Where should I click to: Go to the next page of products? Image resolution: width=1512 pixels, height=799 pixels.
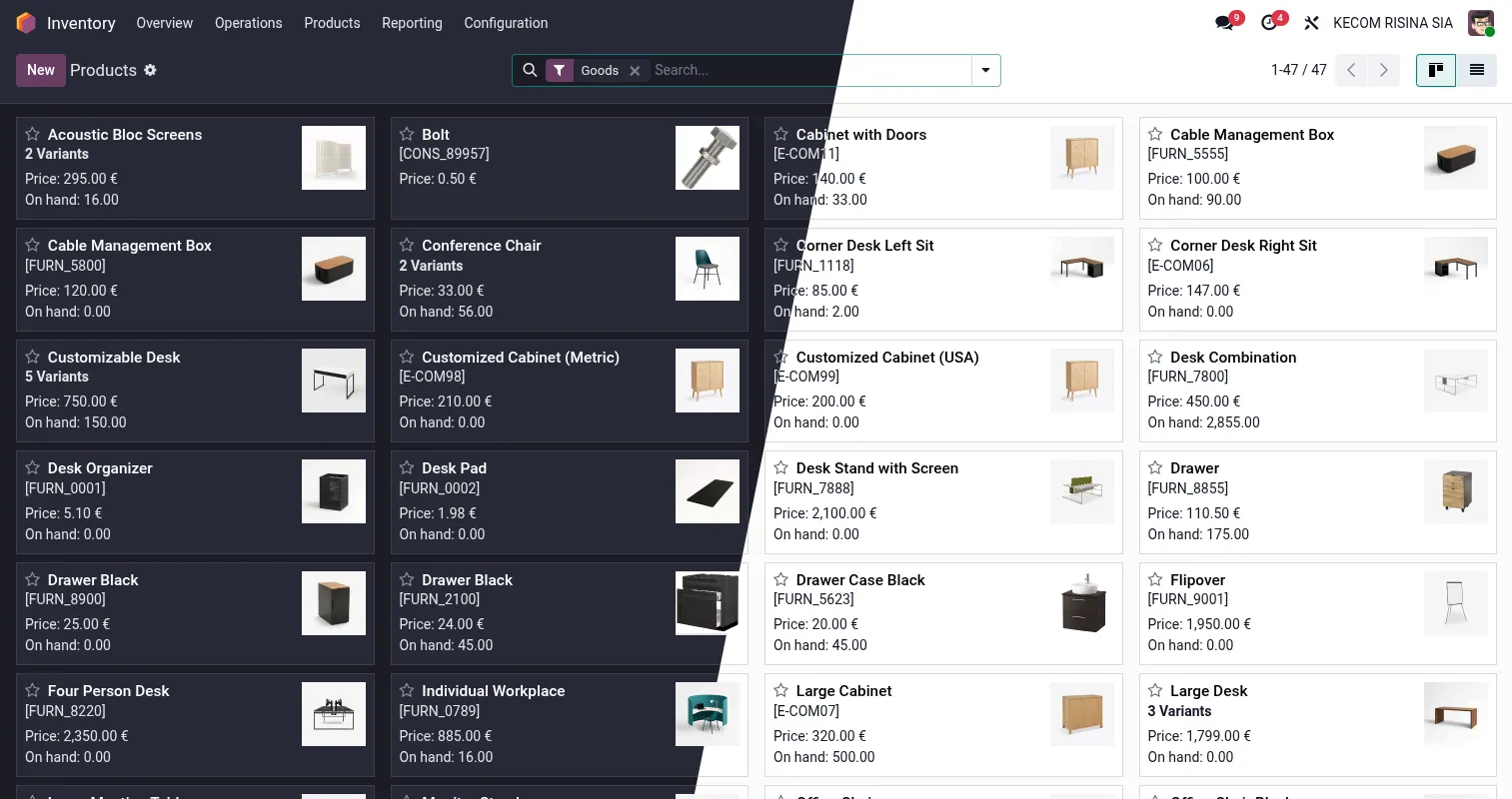click(x=1383, y=70)
